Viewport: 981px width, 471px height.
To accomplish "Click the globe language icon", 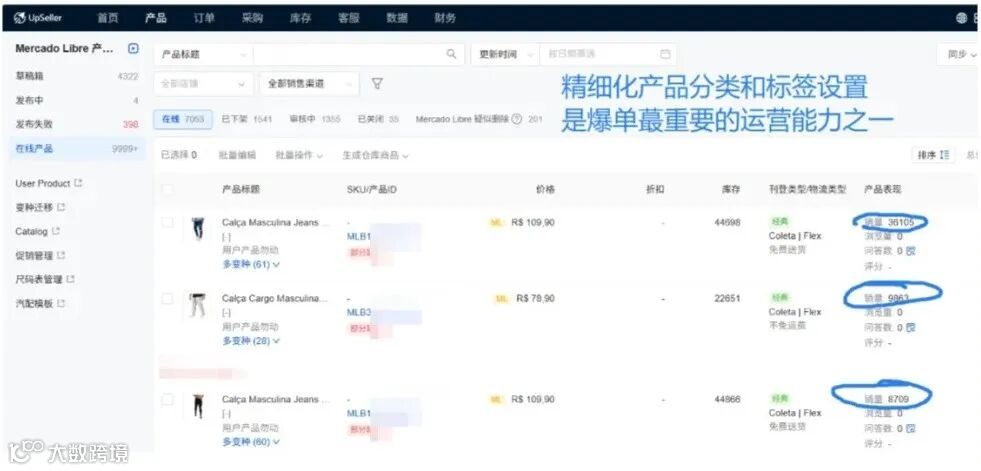I will (962, 18).
